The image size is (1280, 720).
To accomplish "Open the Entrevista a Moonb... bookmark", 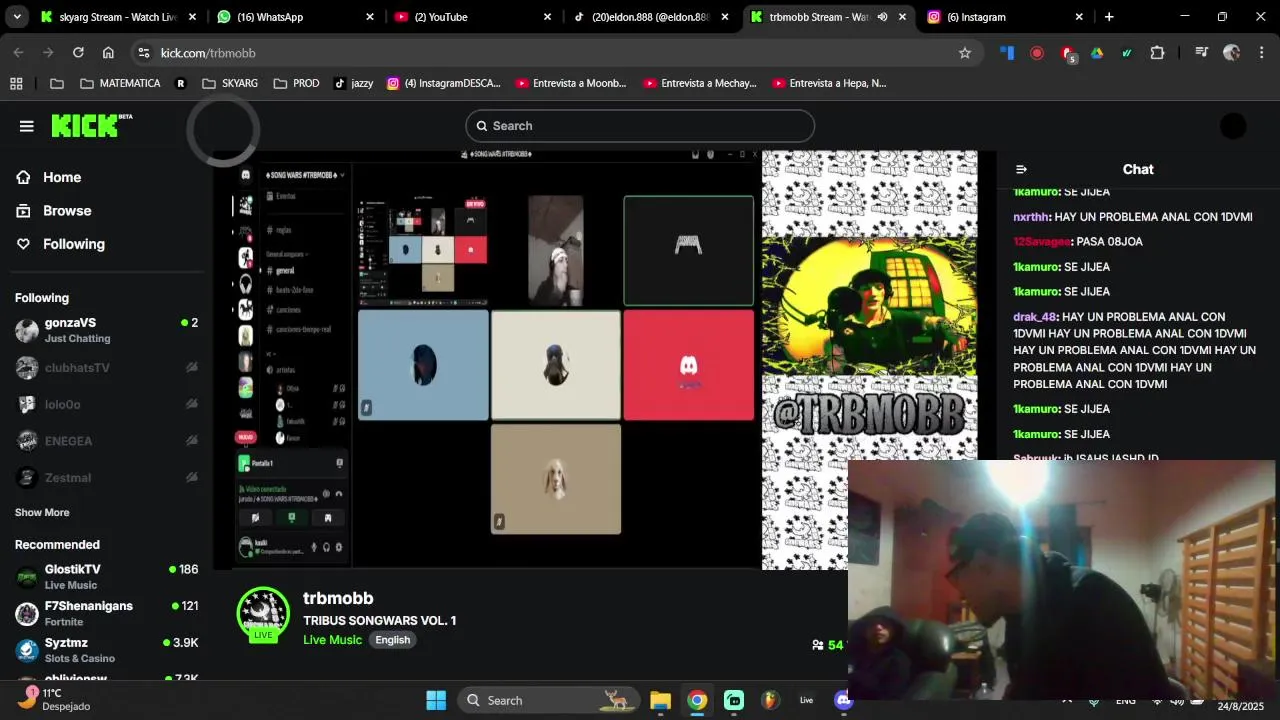I will tap(571, 83).
